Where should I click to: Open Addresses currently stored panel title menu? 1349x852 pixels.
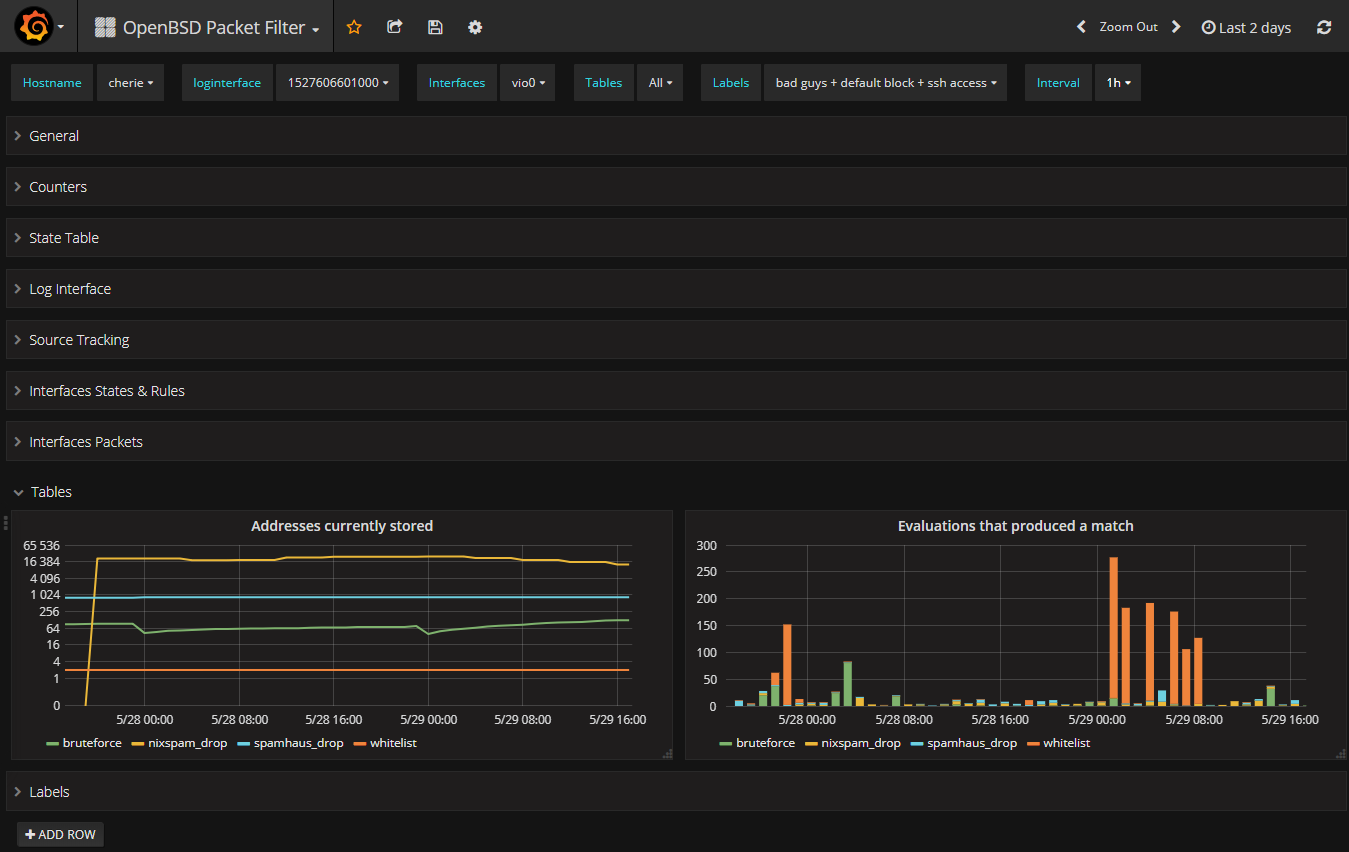tap(342, 526)
